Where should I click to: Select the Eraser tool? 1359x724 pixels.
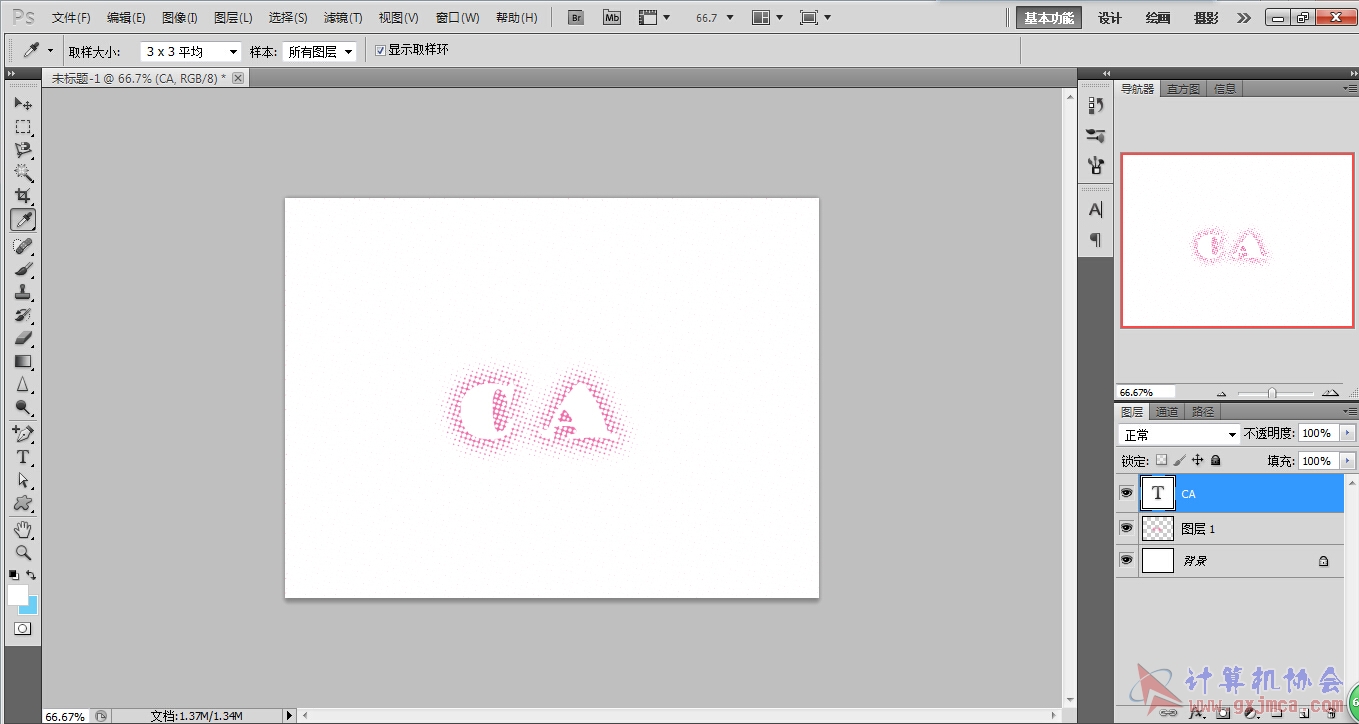pos(23,338)
